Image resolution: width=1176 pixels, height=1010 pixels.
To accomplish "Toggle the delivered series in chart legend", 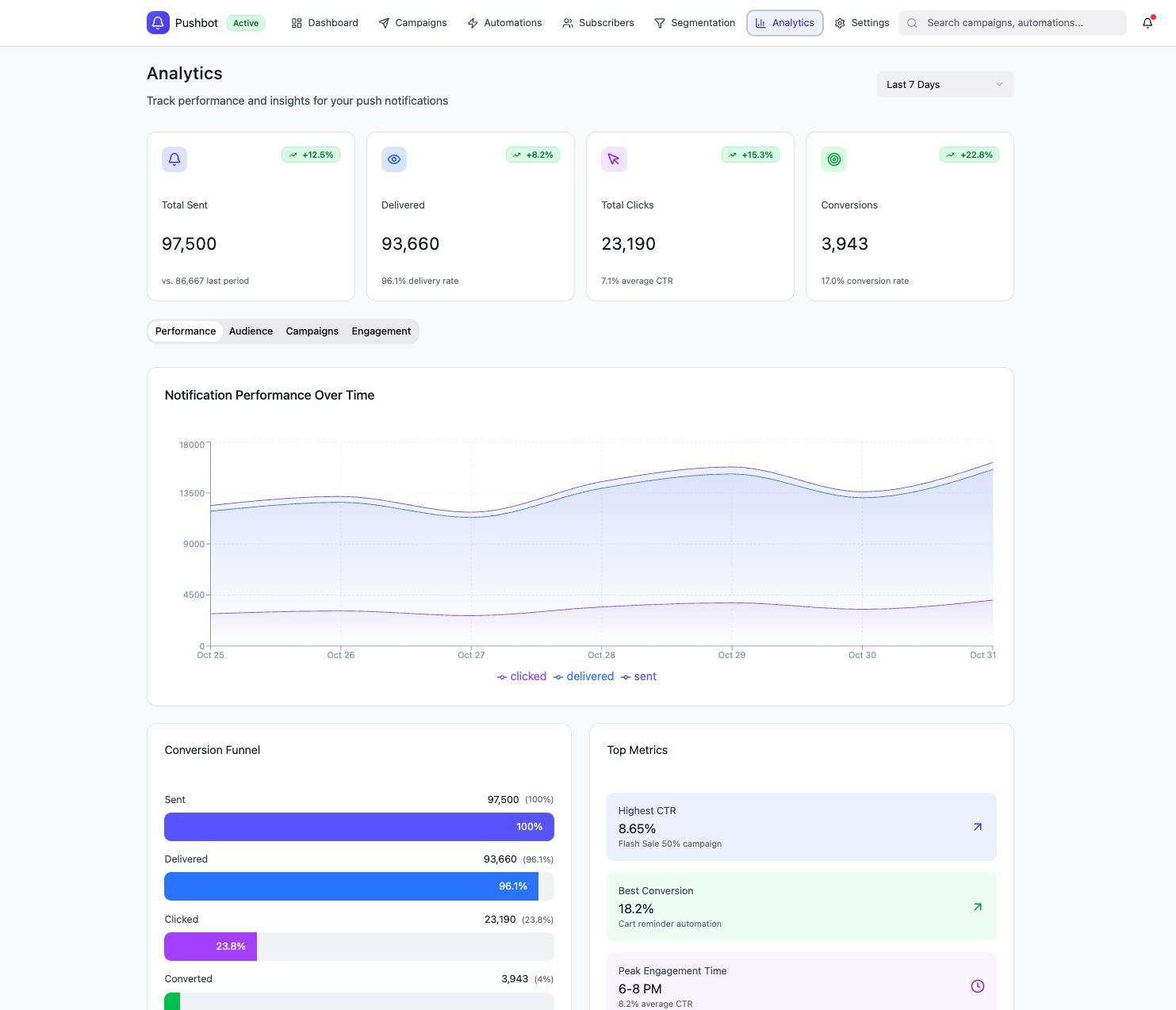I will (x=584, y=676).
